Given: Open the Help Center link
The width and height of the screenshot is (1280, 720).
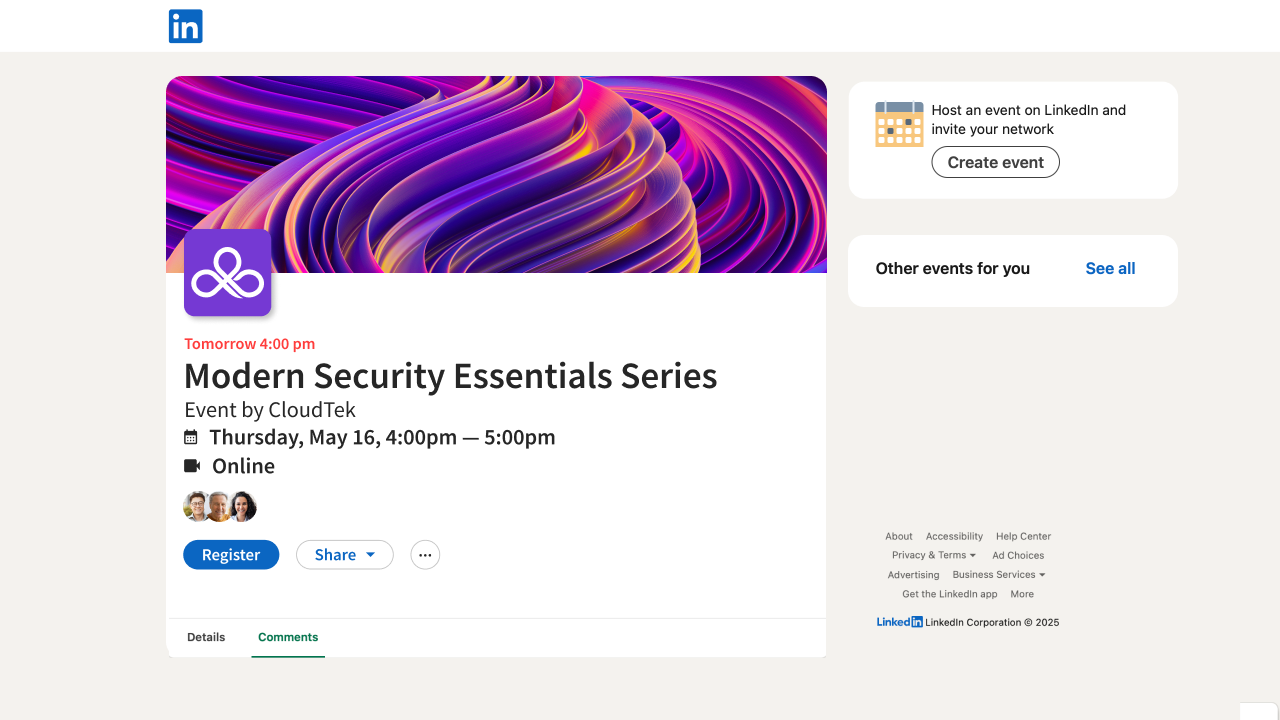Looking at the screenshot, I should pyautogui.click(x=1023, y=536).
